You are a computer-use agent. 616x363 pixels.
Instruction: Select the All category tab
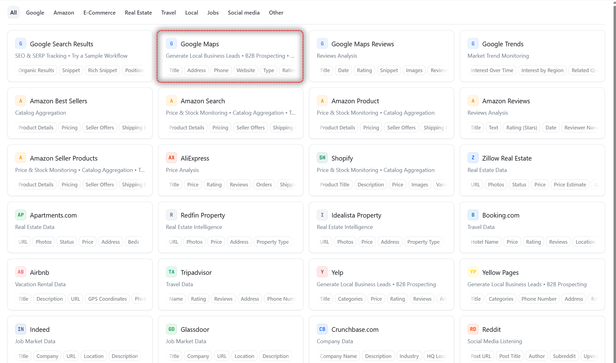pos(13,13)
